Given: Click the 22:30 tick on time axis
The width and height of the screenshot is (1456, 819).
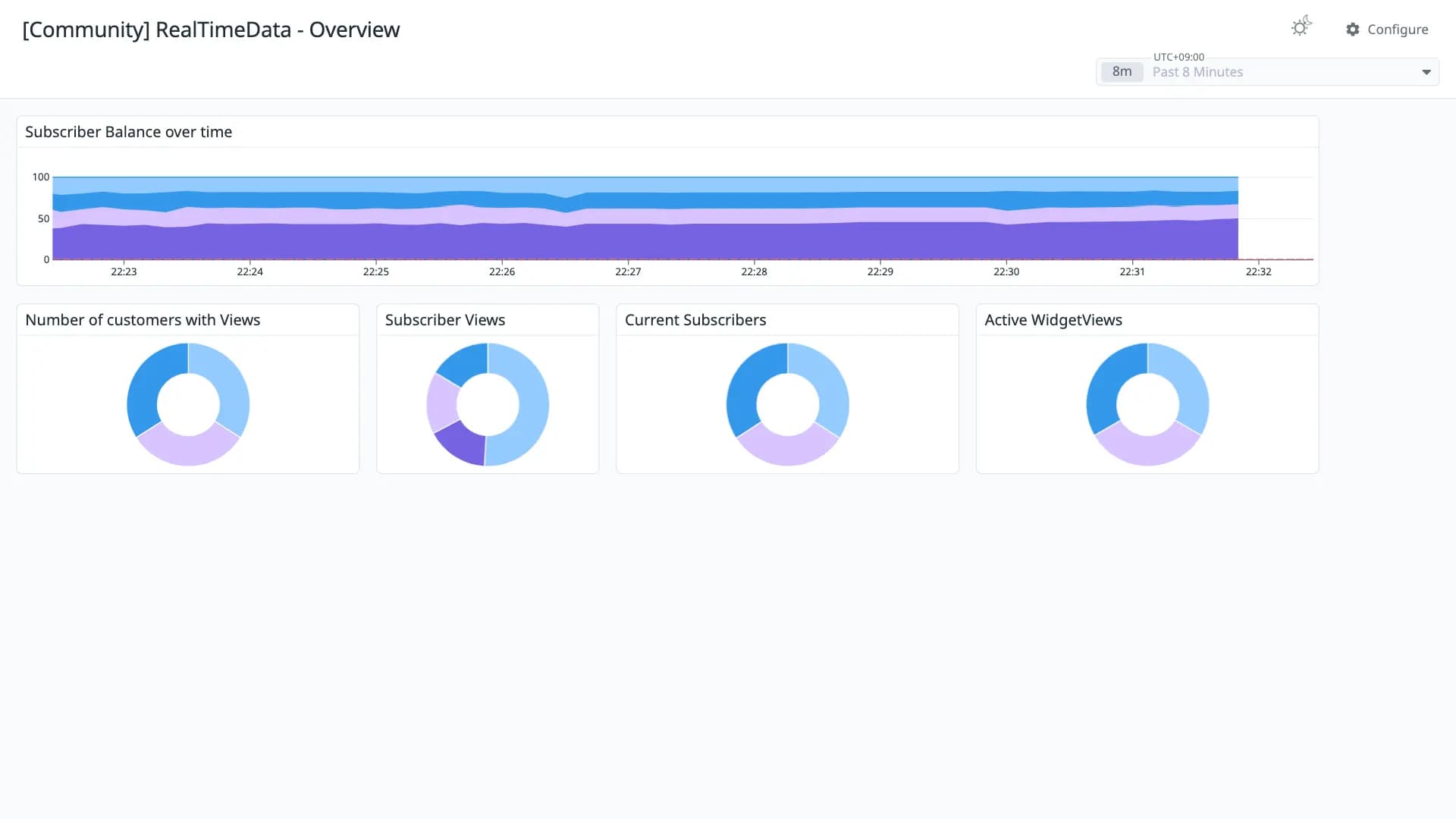Looking at the screenshot, I should (1006, 271).
